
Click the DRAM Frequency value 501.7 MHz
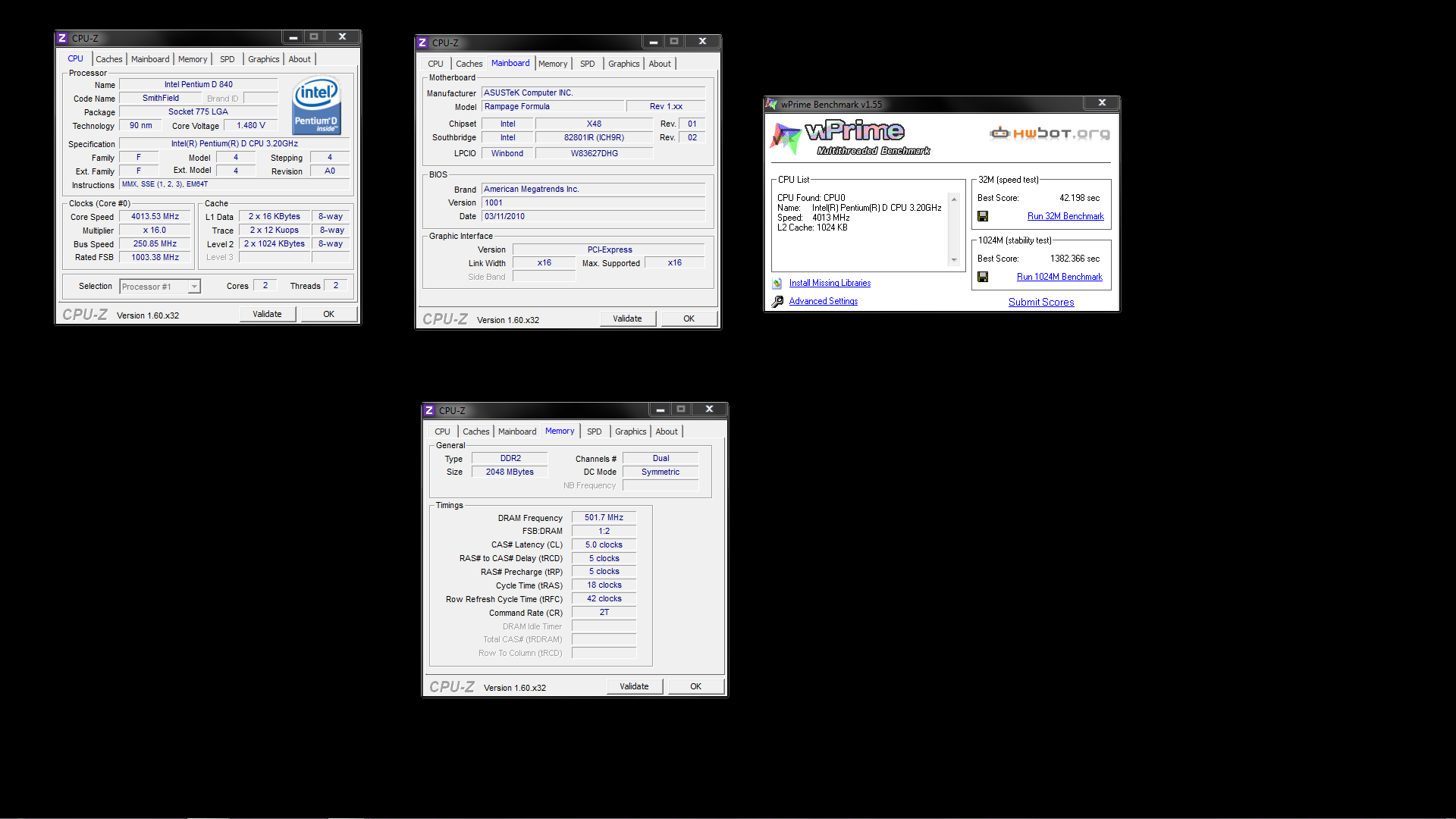point(604,518)
